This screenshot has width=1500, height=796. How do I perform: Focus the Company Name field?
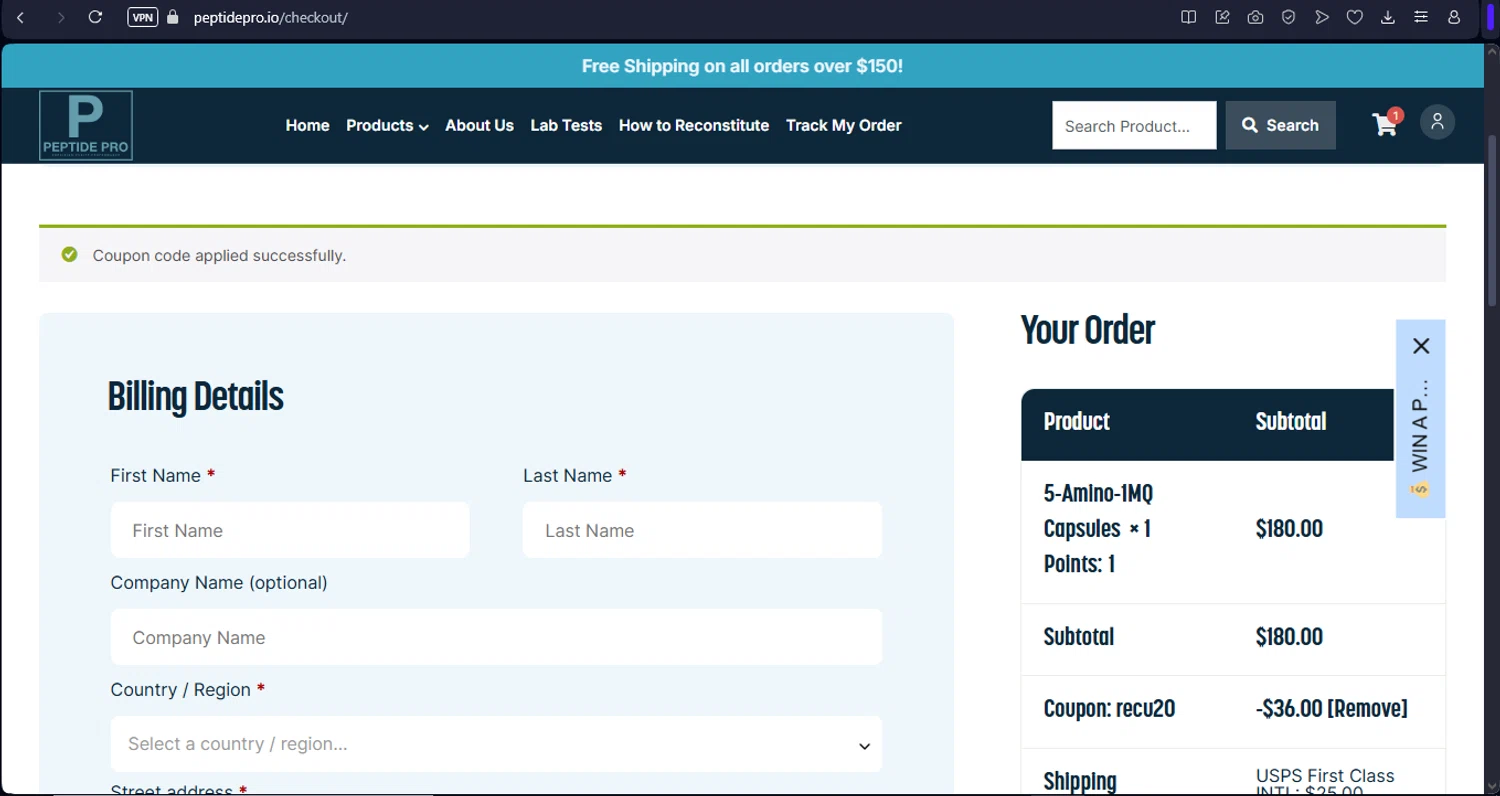click(496, 637)
